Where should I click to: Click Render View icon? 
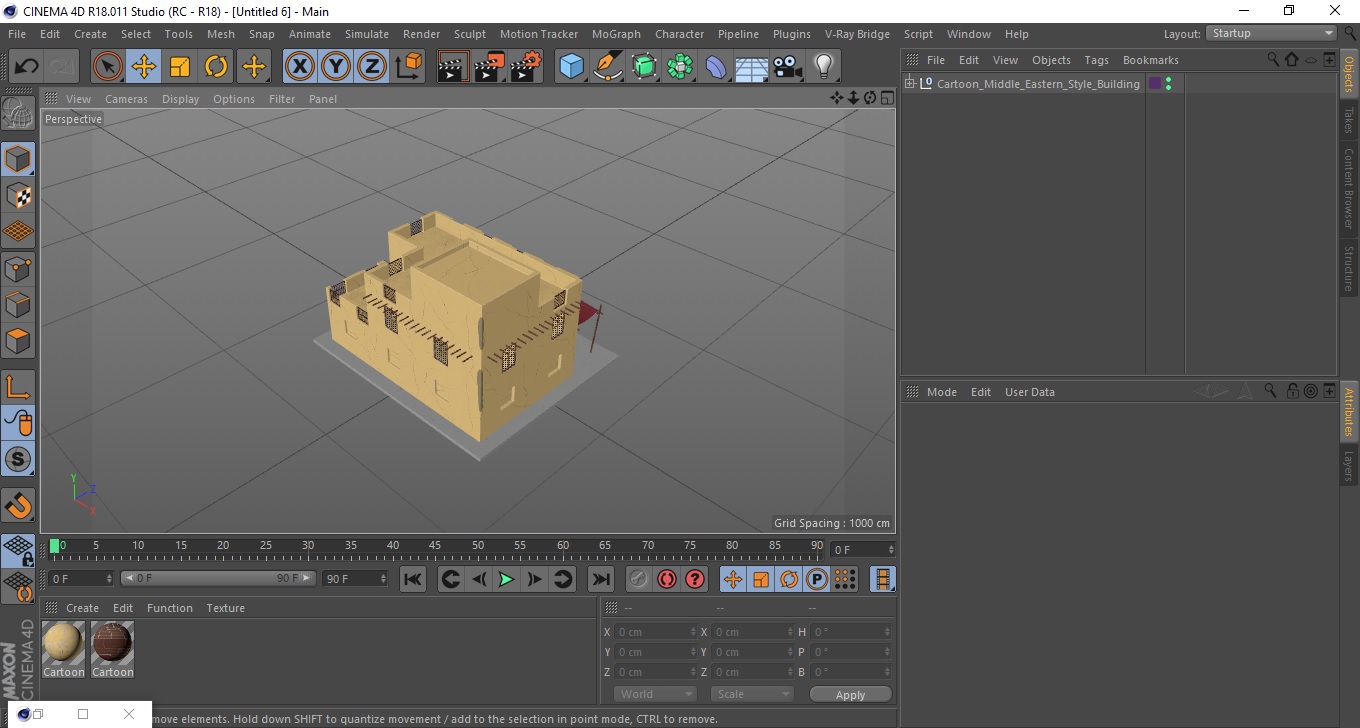[453, 67]
